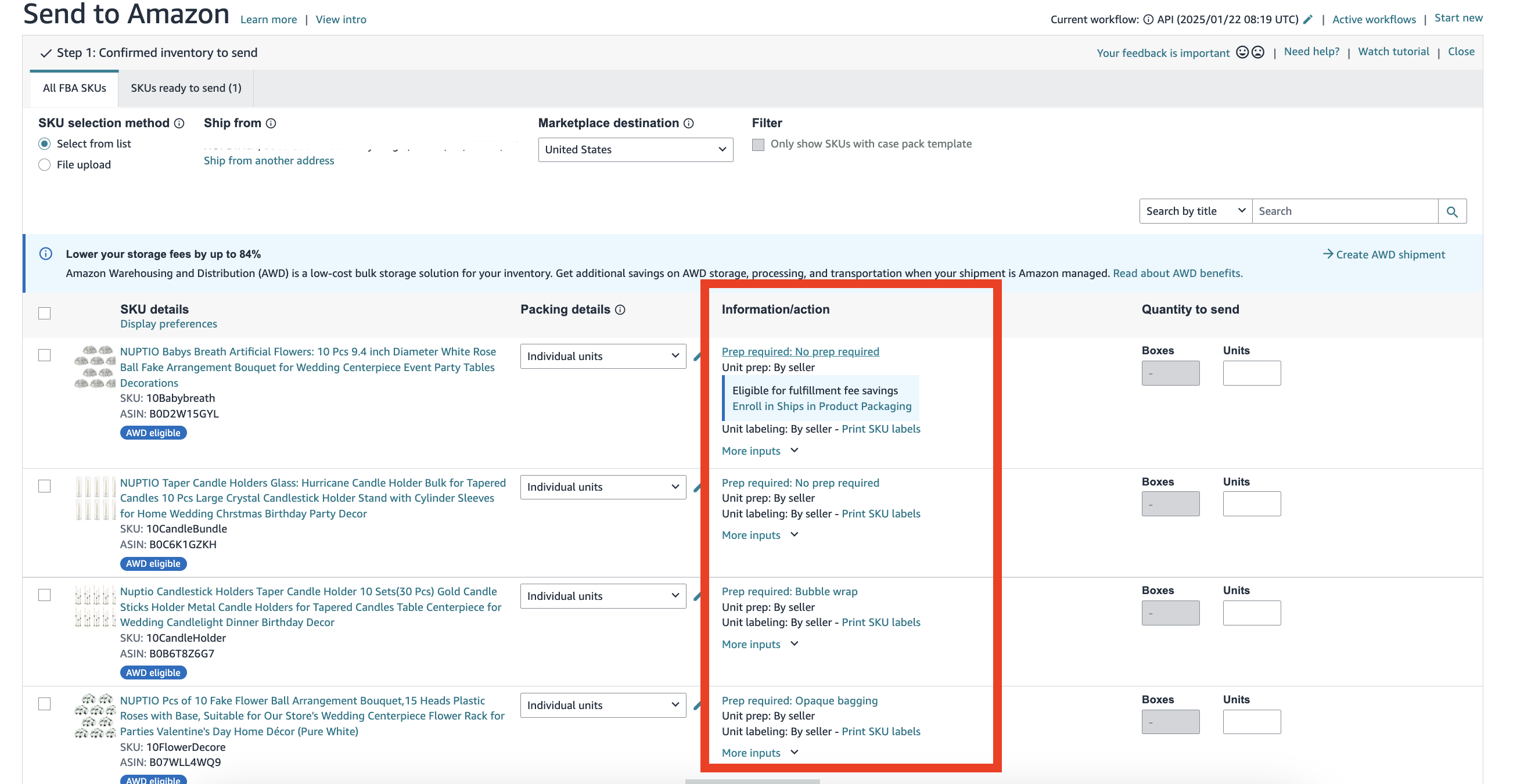Open the Search by title dropdown
Viewport: 1524px width, 784px height.
(1195, 211)
